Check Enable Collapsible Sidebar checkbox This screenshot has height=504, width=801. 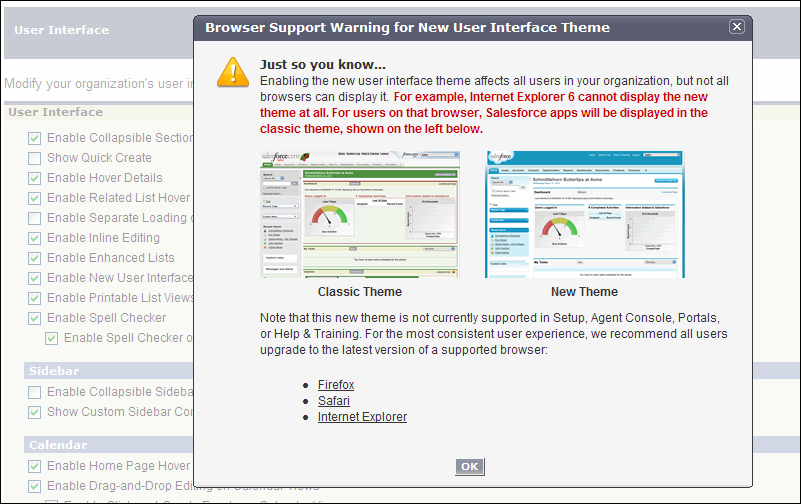click(x=35, y=392)
